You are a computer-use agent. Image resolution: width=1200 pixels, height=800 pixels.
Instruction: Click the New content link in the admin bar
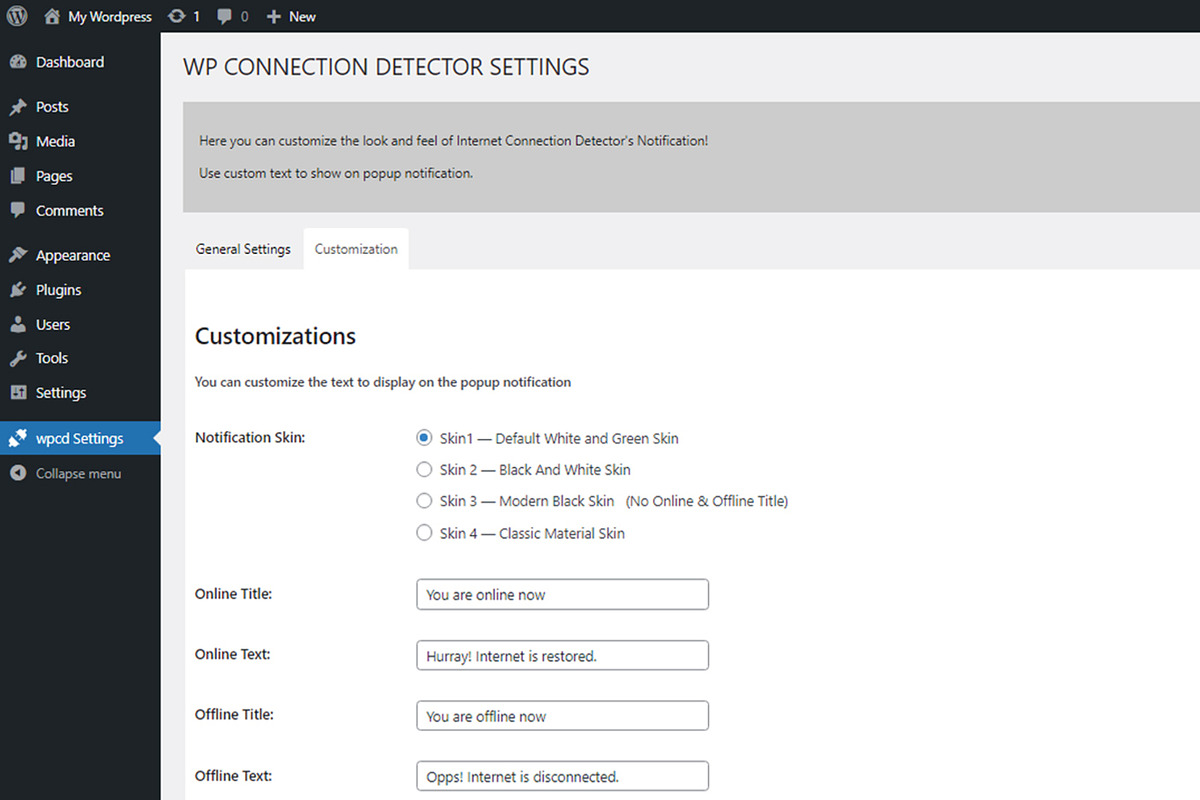pyautogui.click(x=302, y=17)
